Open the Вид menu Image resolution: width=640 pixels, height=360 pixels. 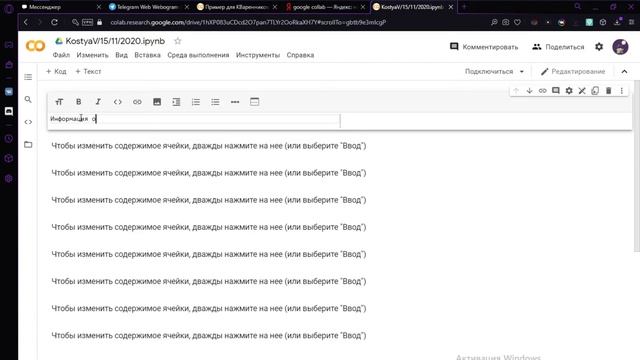pyautogui.click(x=121, y=55)
